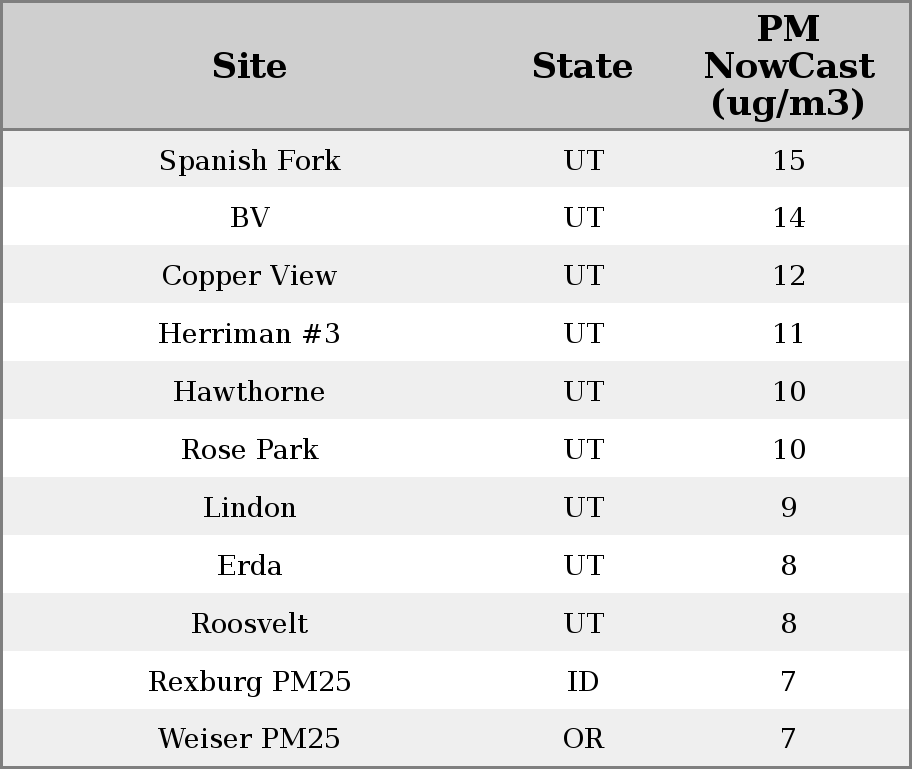Click the PM value 9 in Lindon row
This screenshot has width=912, height=769.
pyautogui.click(x=788, y=508)
